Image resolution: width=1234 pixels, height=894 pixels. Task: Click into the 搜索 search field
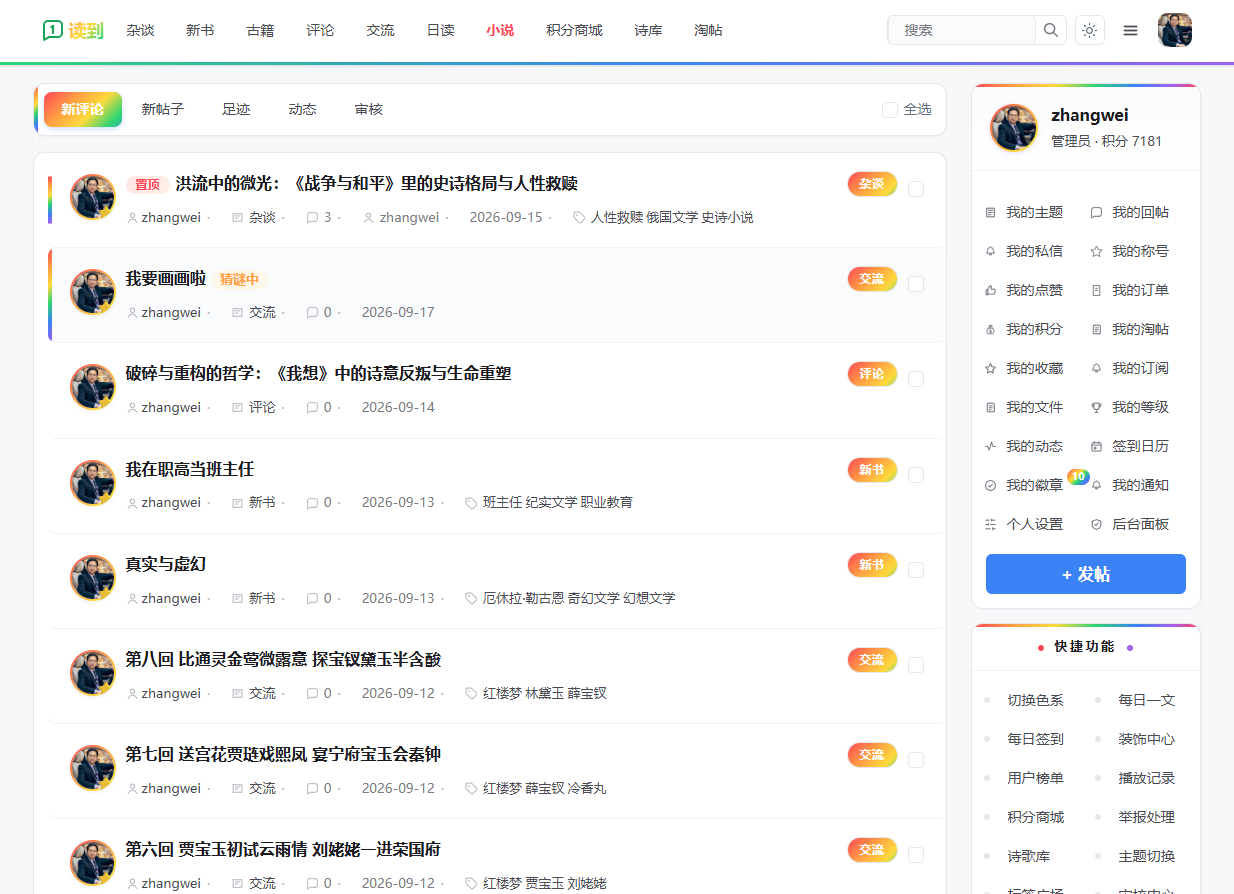point(962,30)
